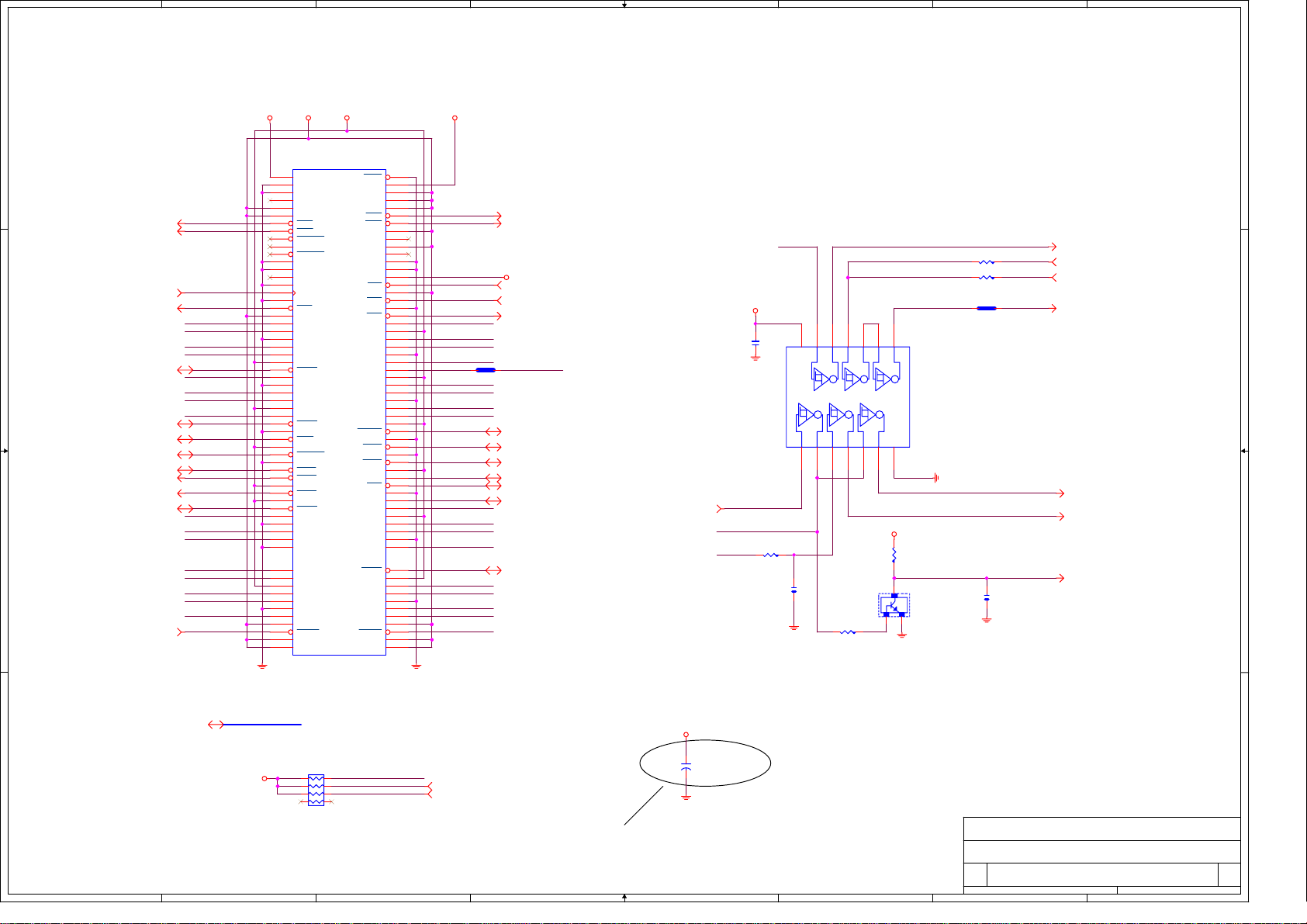Click the power symbol above the ellipse capacitor

pos(686,735)
